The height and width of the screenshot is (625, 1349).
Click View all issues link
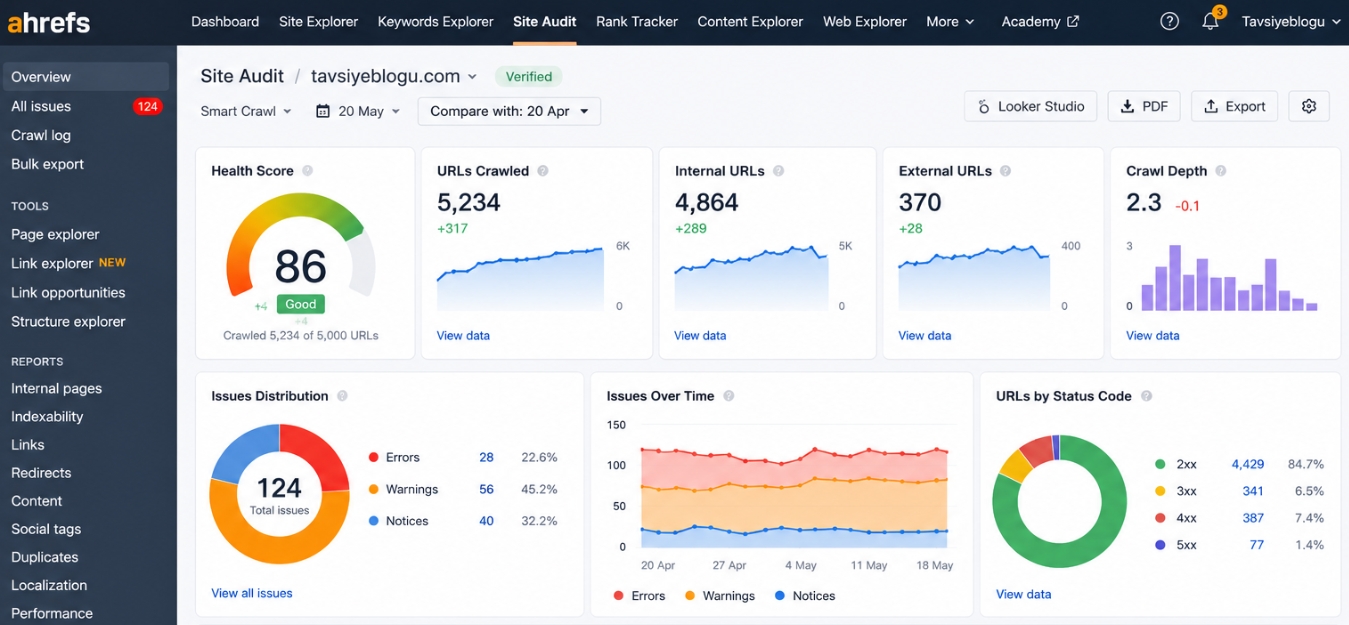(x=252, y=593)
